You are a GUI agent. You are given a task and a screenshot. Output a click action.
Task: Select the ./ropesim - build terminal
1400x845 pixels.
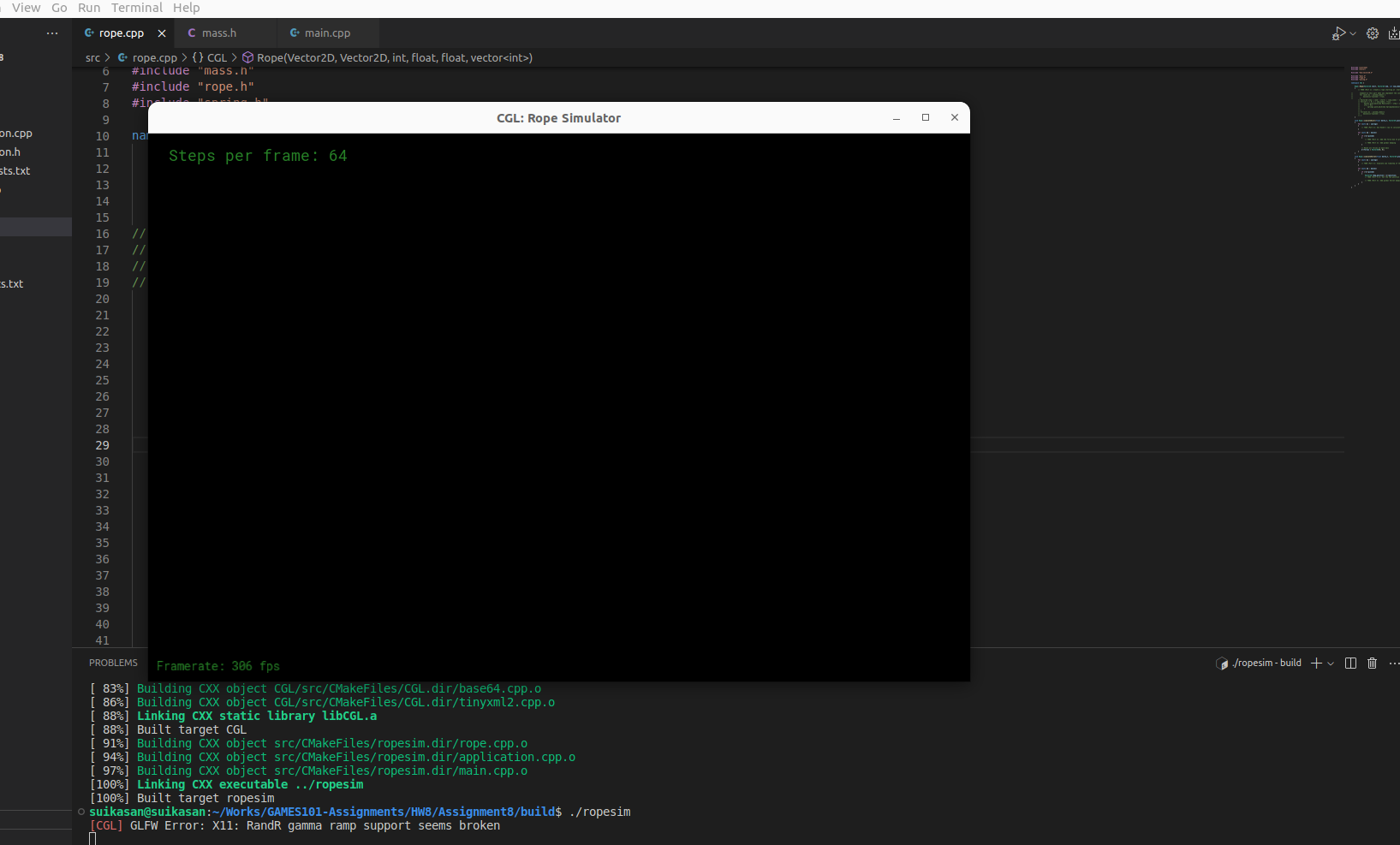click(x=1260, y=664)
